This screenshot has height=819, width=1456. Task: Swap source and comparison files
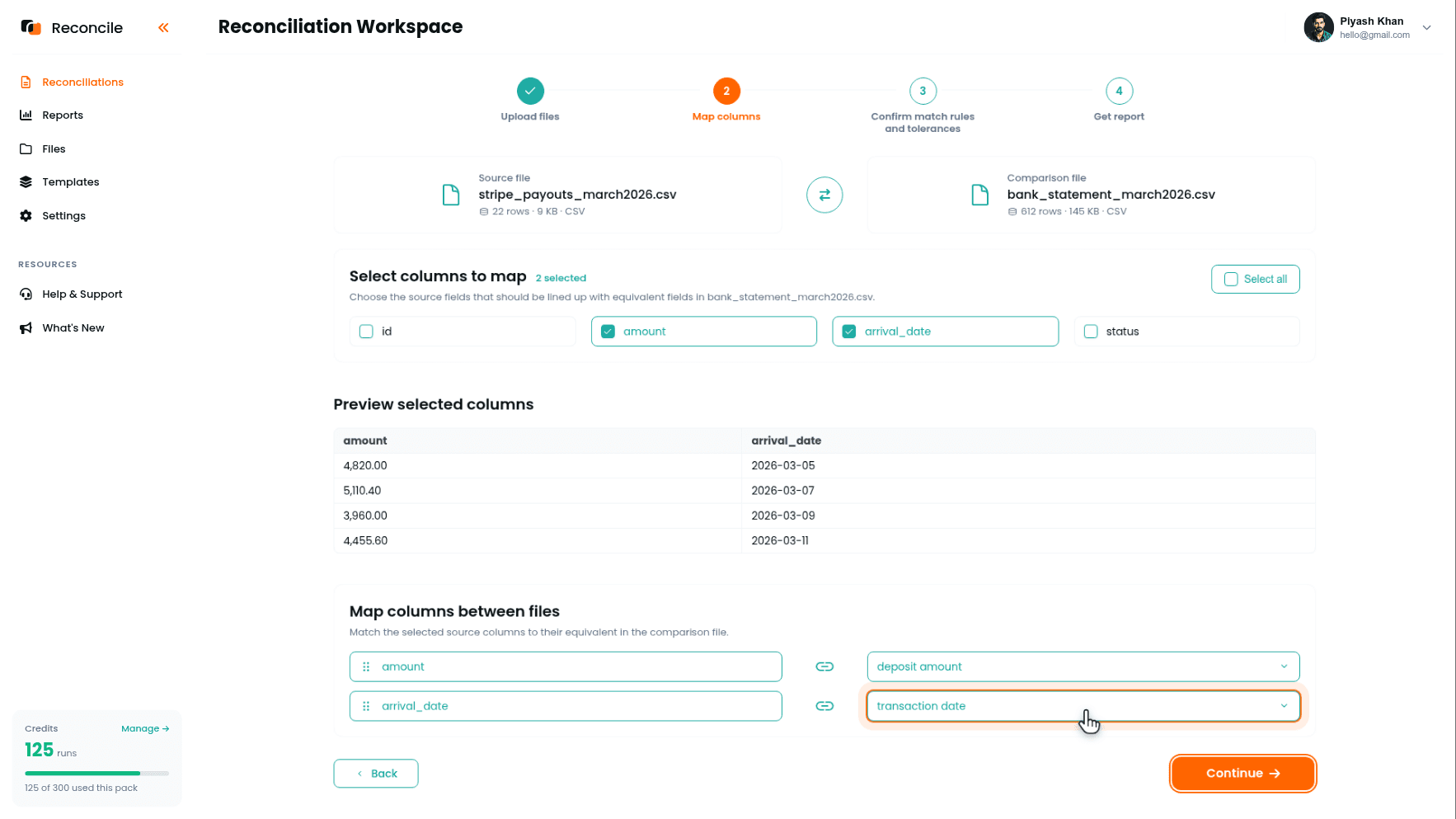click(x=824, y=195)
